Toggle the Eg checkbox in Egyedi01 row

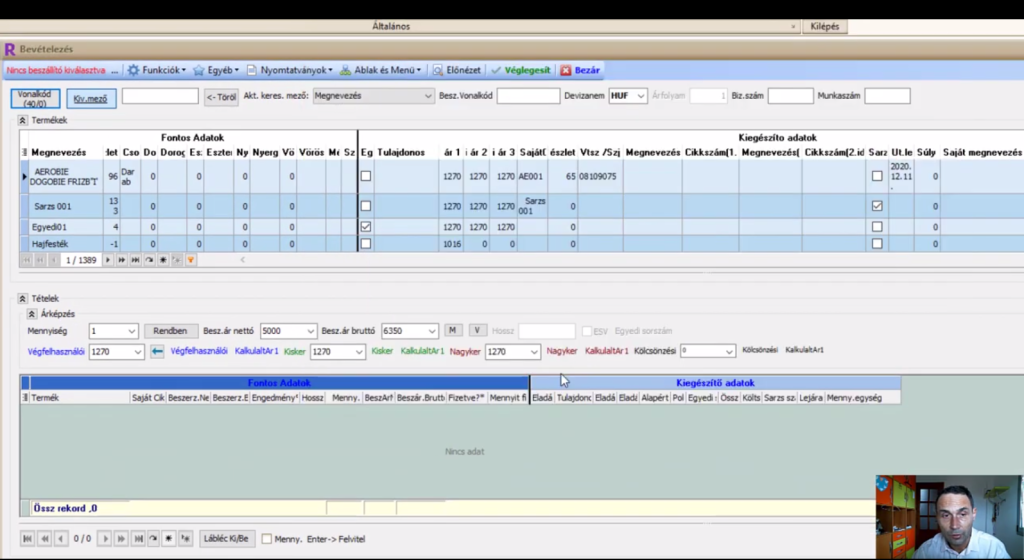point(366,227)
